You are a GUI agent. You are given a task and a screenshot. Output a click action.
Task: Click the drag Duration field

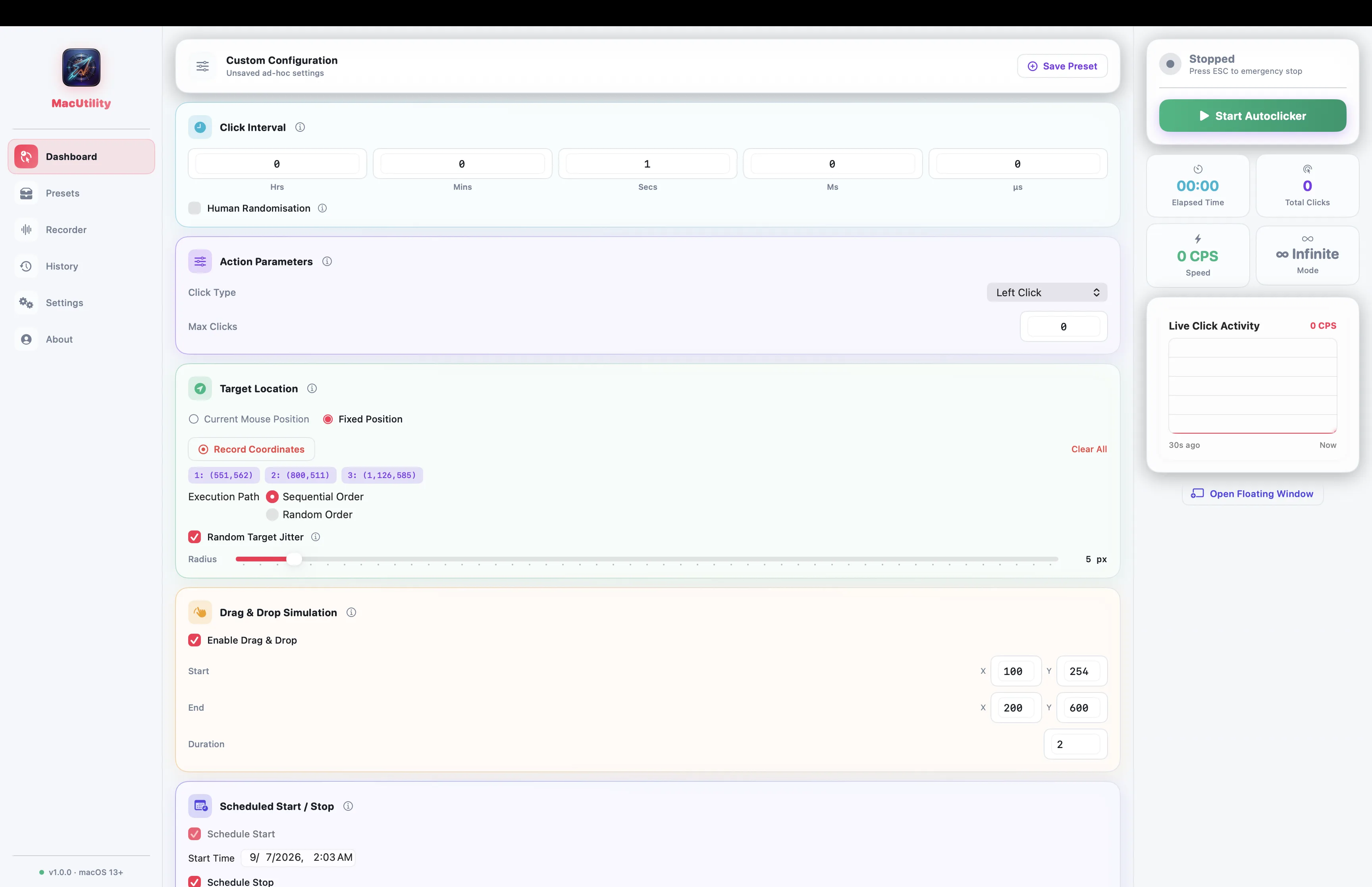[1075, 744]
